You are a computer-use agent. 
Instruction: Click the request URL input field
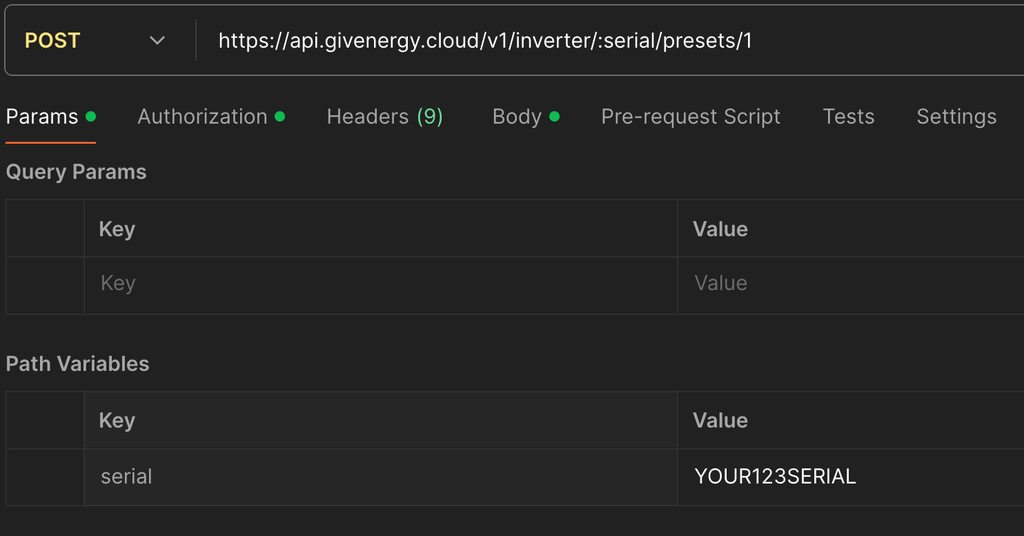pyautogui.click(x=600, y=41)
